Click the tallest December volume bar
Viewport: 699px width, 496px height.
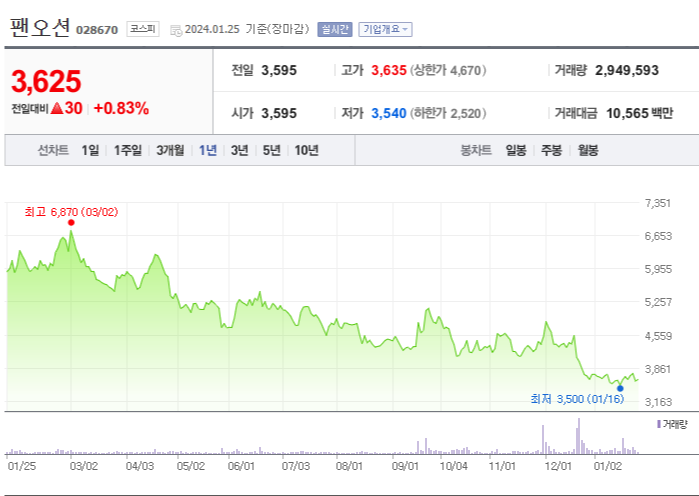579,436
